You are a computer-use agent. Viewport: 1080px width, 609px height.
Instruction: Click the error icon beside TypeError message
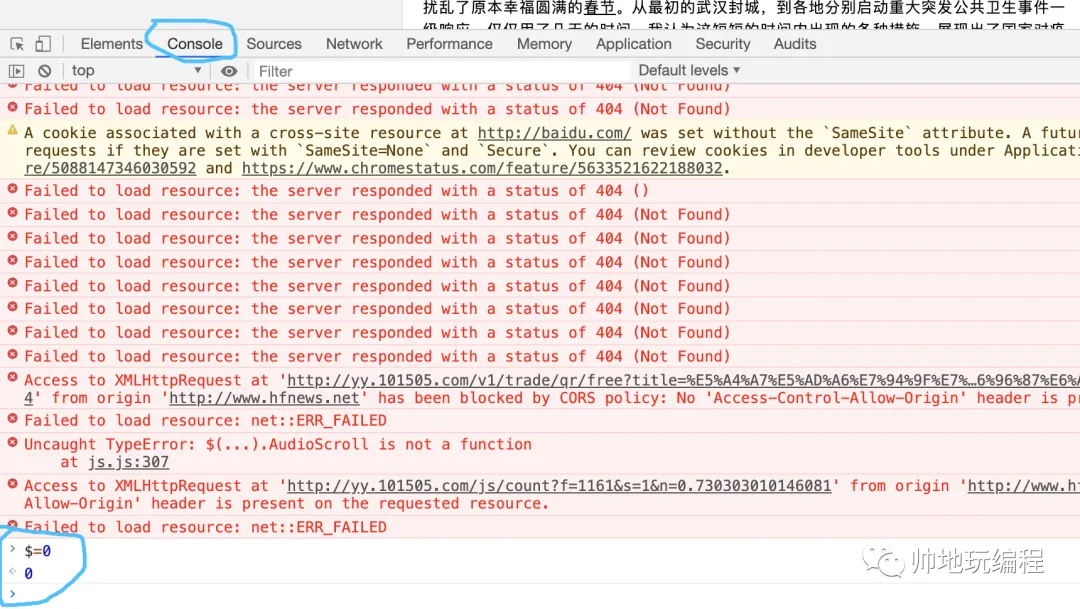[12, 442]
